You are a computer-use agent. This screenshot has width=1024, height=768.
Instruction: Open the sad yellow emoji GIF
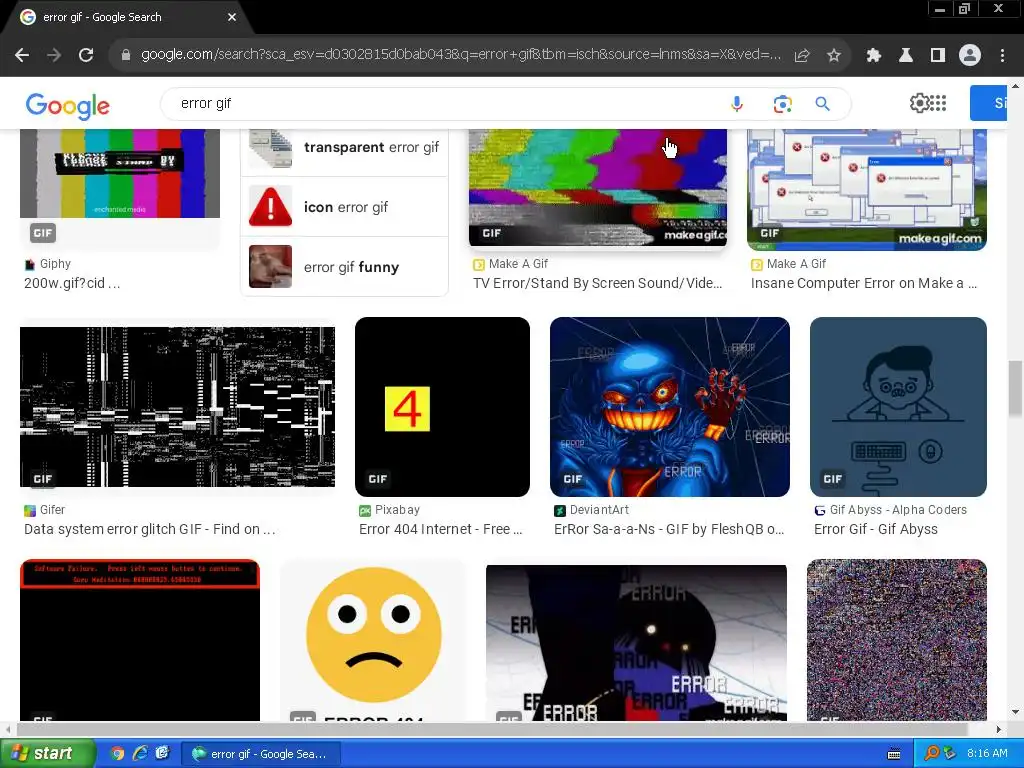coord(374,640)
